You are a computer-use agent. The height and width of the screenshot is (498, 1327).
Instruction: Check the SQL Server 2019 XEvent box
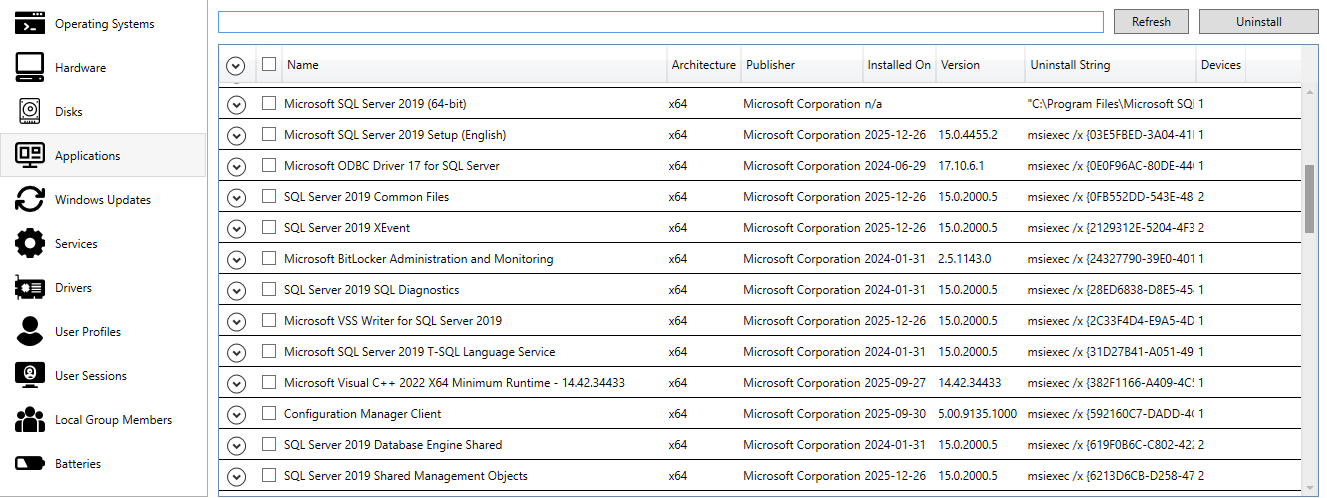269,227
